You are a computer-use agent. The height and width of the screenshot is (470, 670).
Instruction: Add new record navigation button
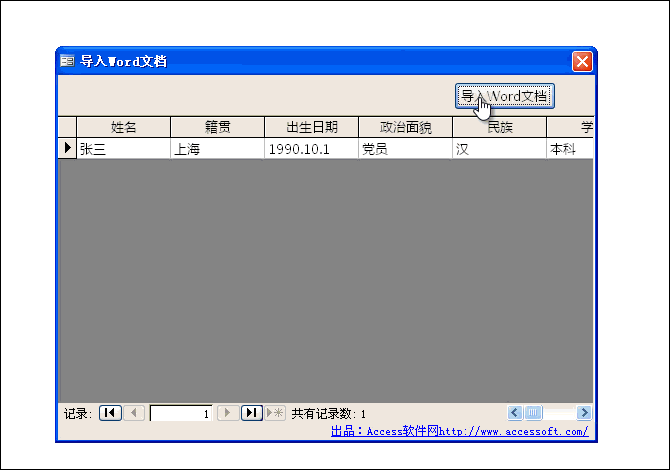pyautogui.click(x=275, y=413)
